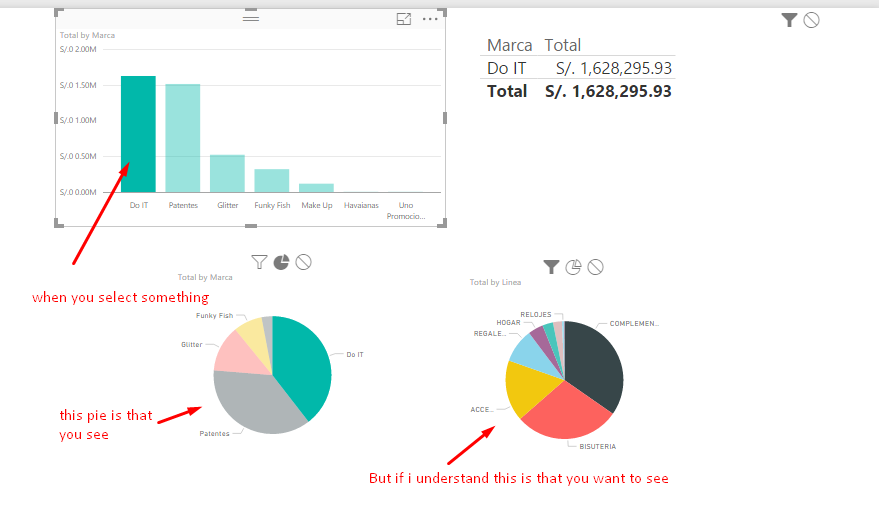
Task: Grab the bar chart visual's drag handle
Action: point(251,18)
